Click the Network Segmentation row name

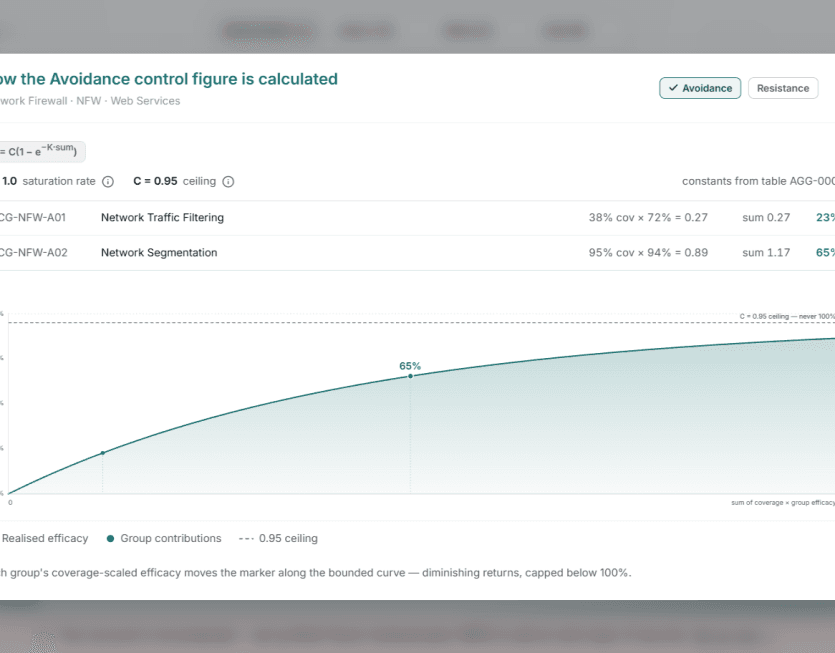point(159,252)
